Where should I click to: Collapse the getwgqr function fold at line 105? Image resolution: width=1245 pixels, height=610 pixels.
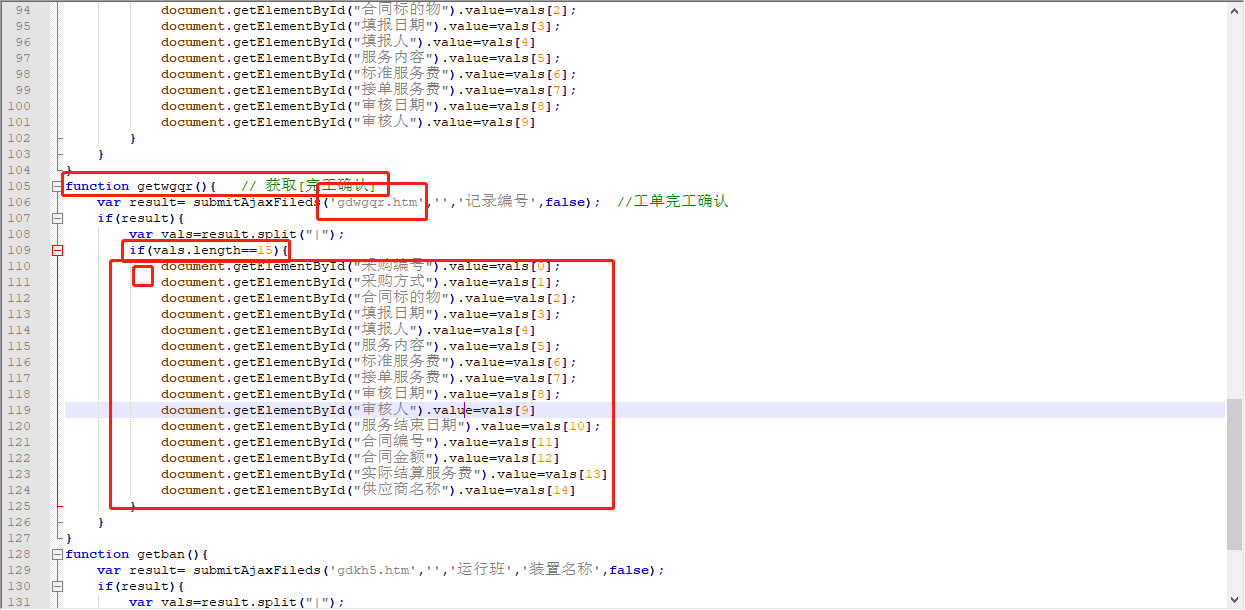pos(57,186)
